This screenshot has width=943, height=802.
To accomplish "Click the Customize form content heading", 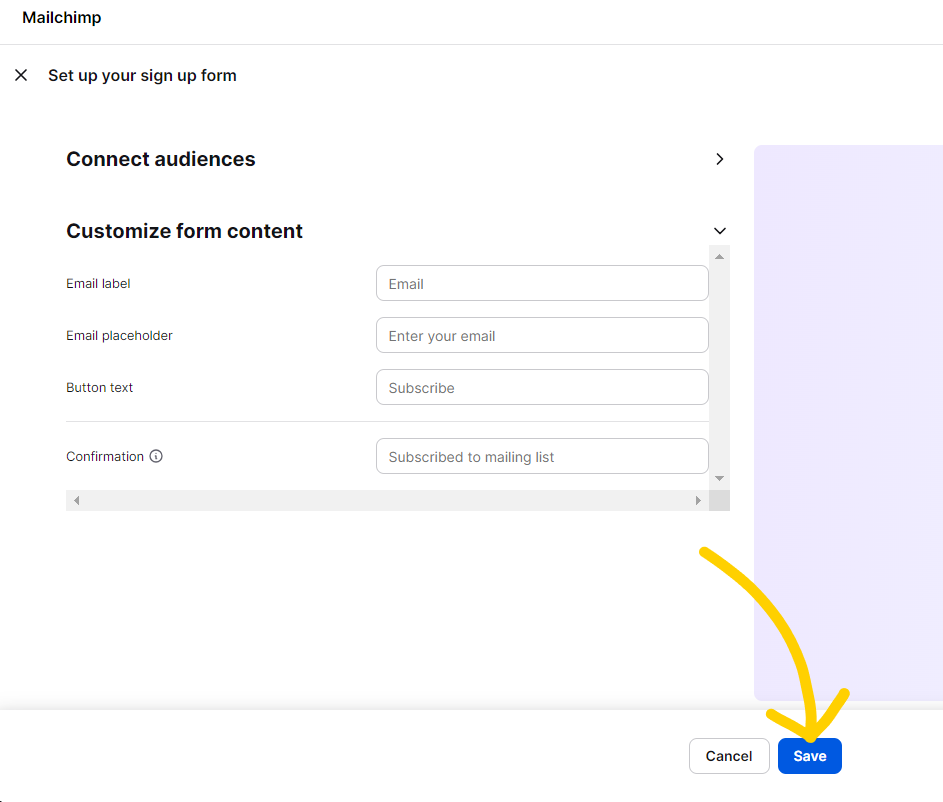I will pyautogui.click(x=184, y=231).
